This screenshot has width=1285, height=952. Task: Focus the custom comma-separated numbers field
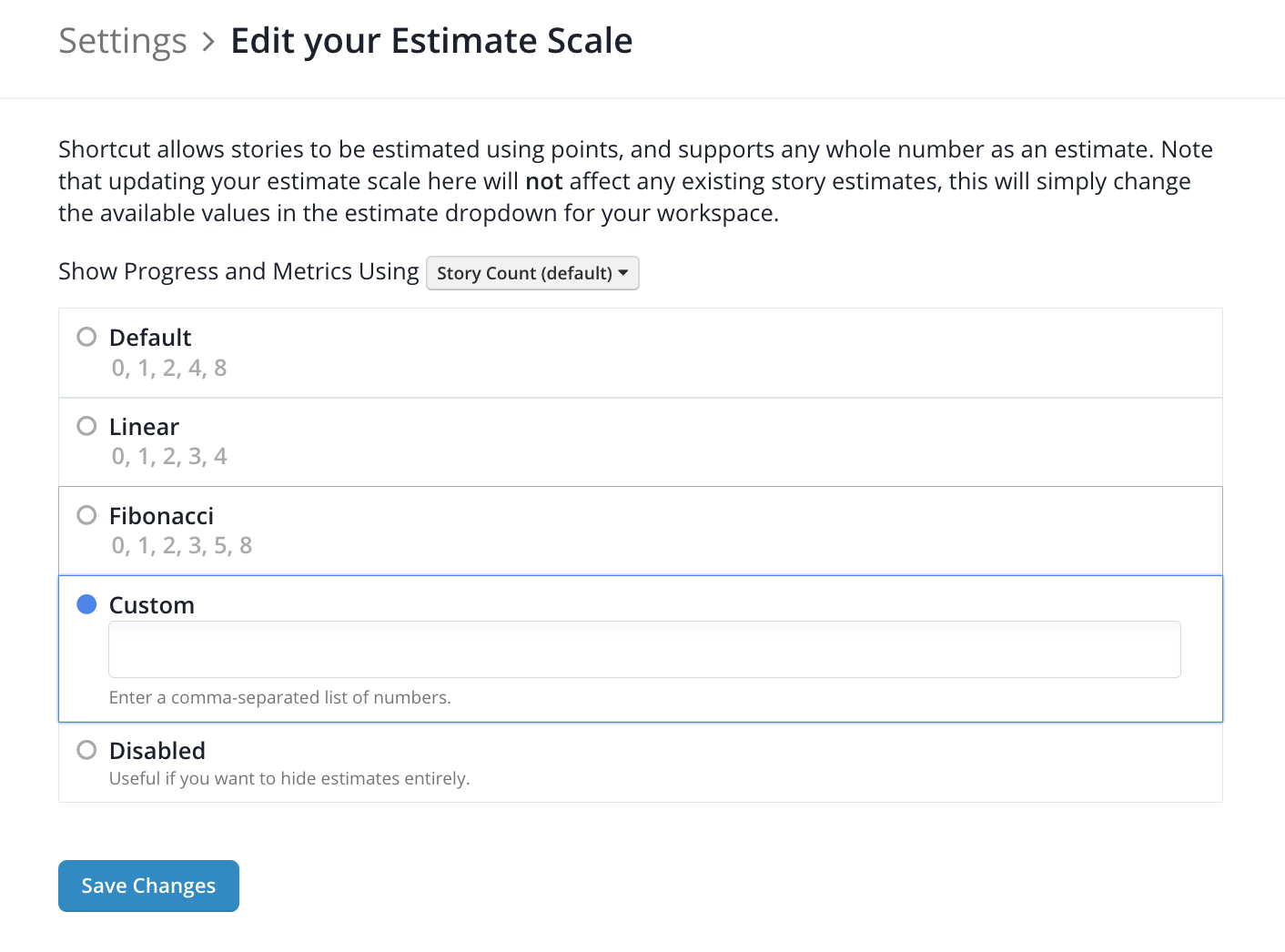pyautogui.click(x=644, y=649)
